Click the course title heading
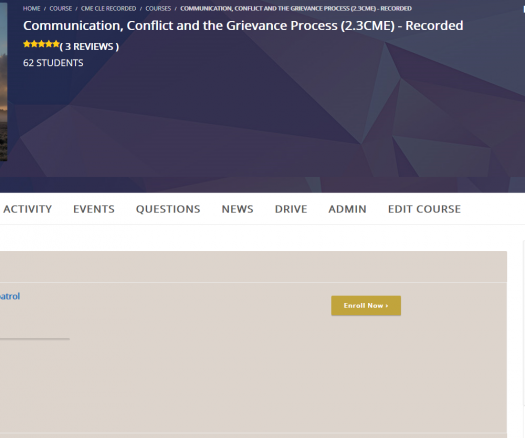 click(x=243, y=26)
